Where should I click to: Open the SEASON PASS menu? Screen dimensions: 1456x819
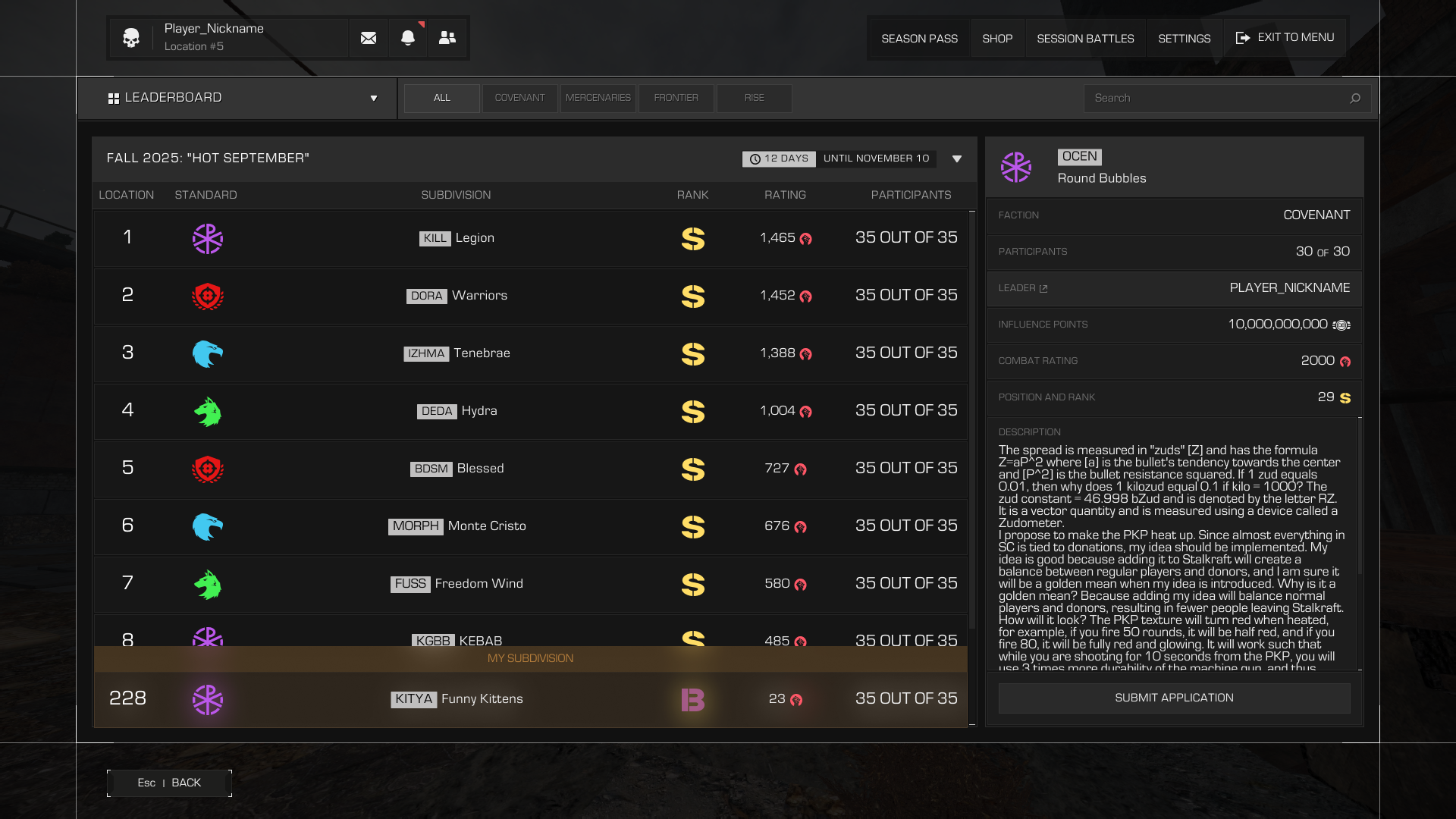point(919,39)
